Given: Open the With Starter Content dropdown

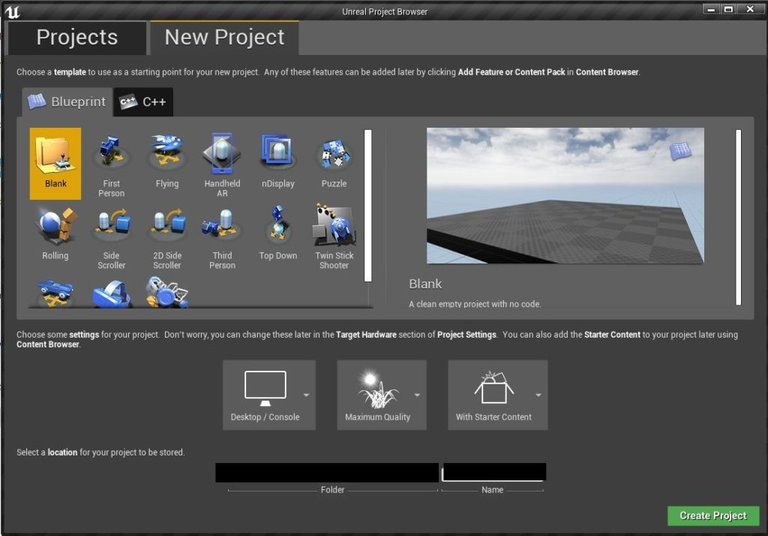Looking at the screenshot, I should (x=498, y=395).
